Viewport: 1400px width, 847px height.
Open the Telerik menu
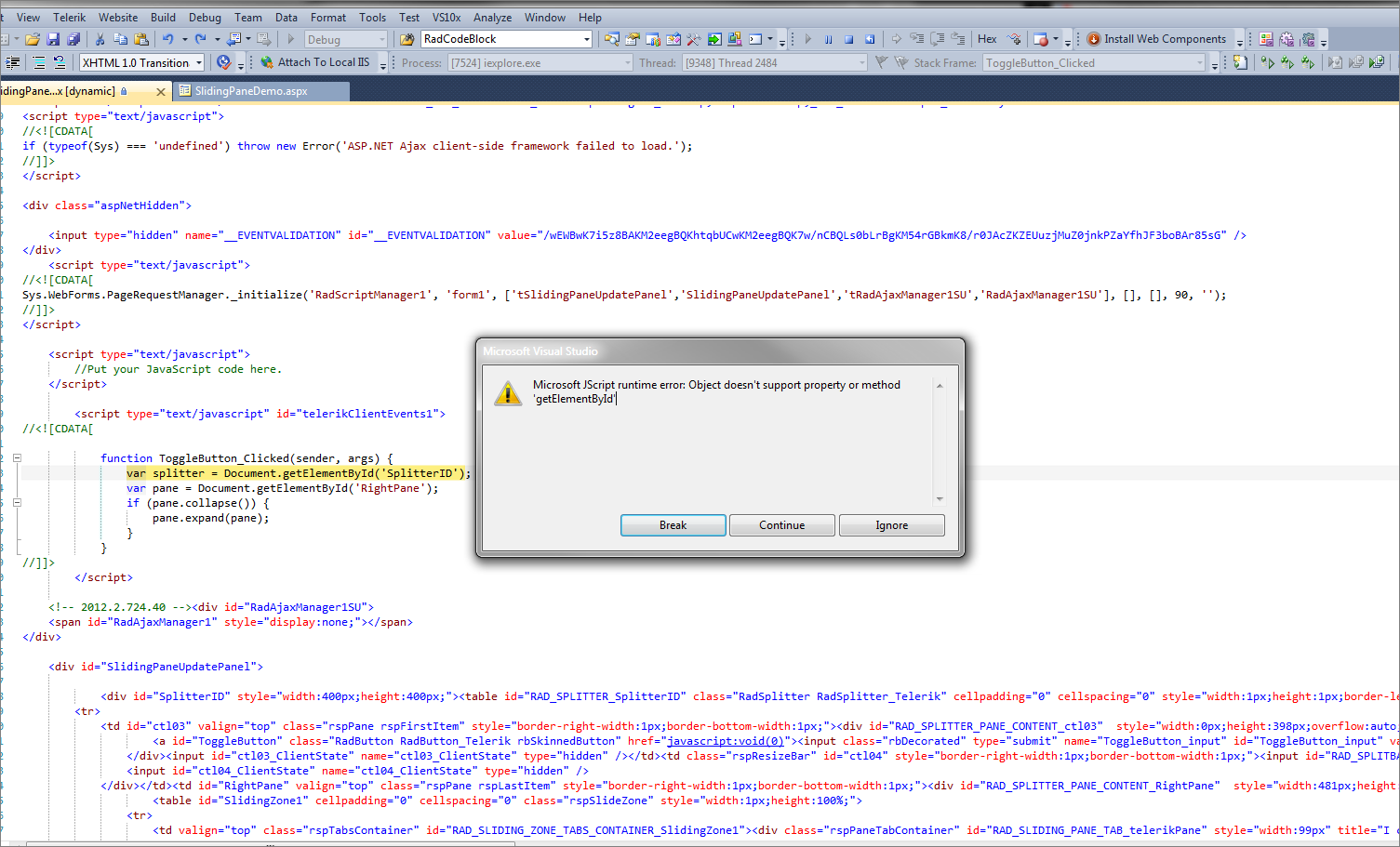(x=69, y=17)
